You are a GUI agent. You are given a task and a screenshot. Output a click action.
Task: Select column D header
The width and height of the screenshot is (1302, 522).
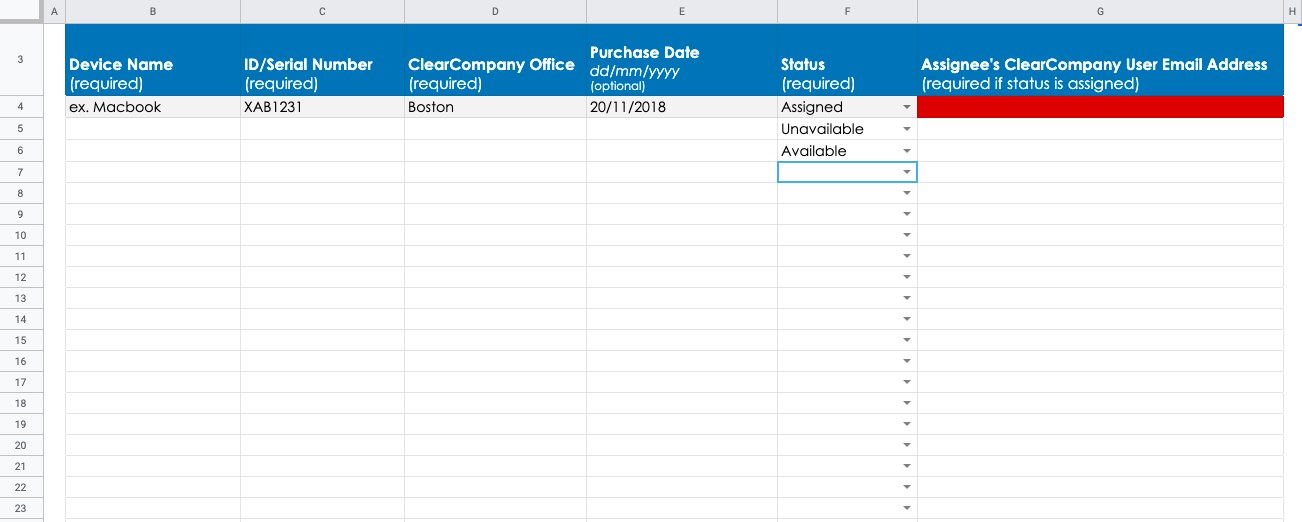click(x=495, y=11)
